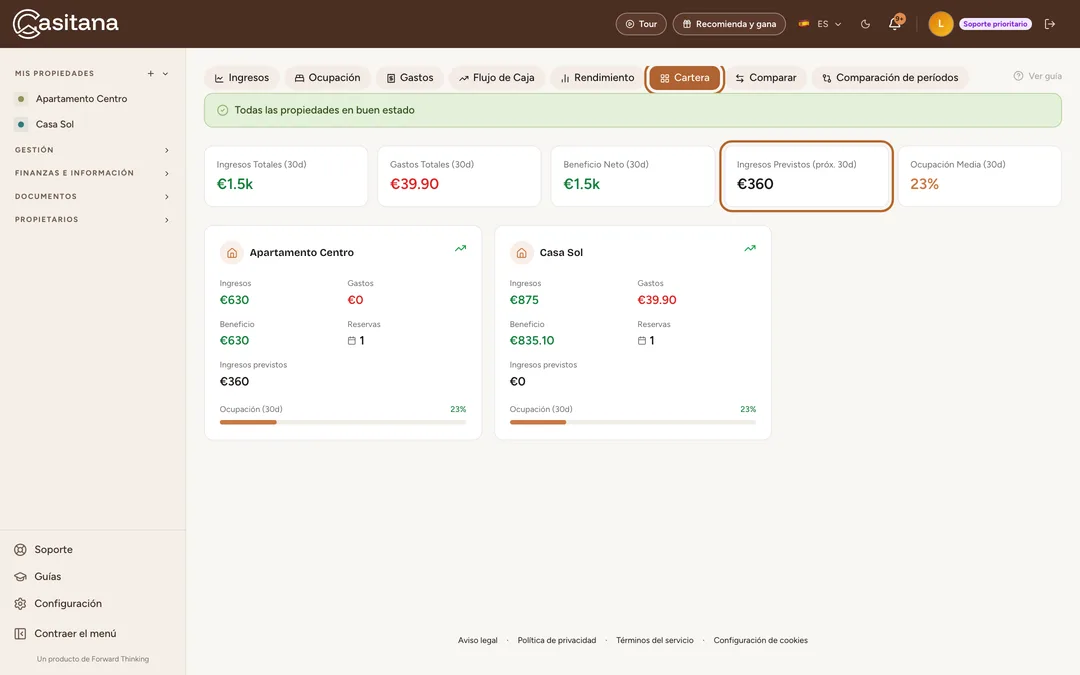The height and width of the screenshot is (675, 1080).
Task: Open the user avatar L
Action: coord(940,24)
